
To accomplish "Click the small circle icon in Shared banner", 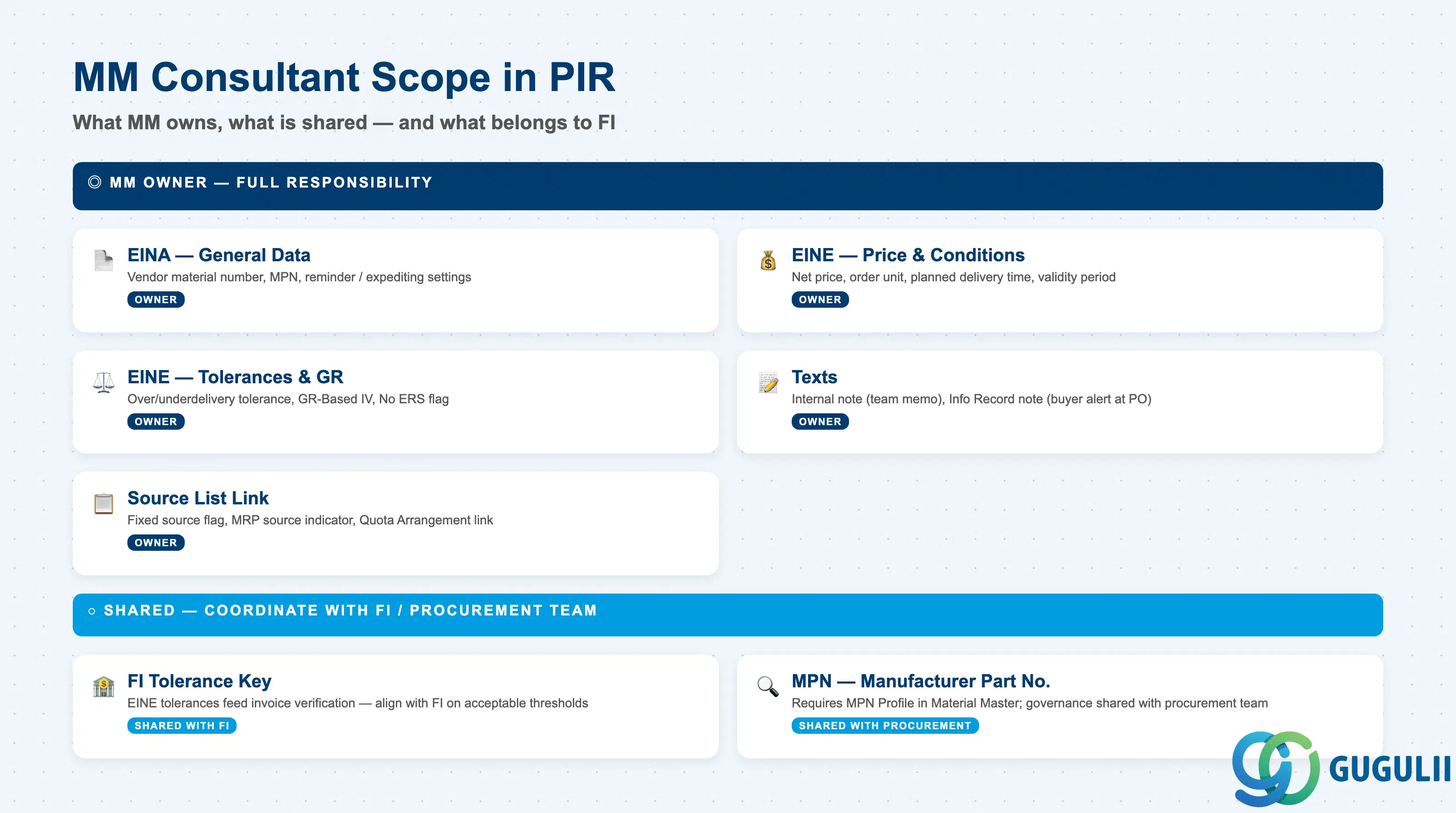I will click(91, 611).
